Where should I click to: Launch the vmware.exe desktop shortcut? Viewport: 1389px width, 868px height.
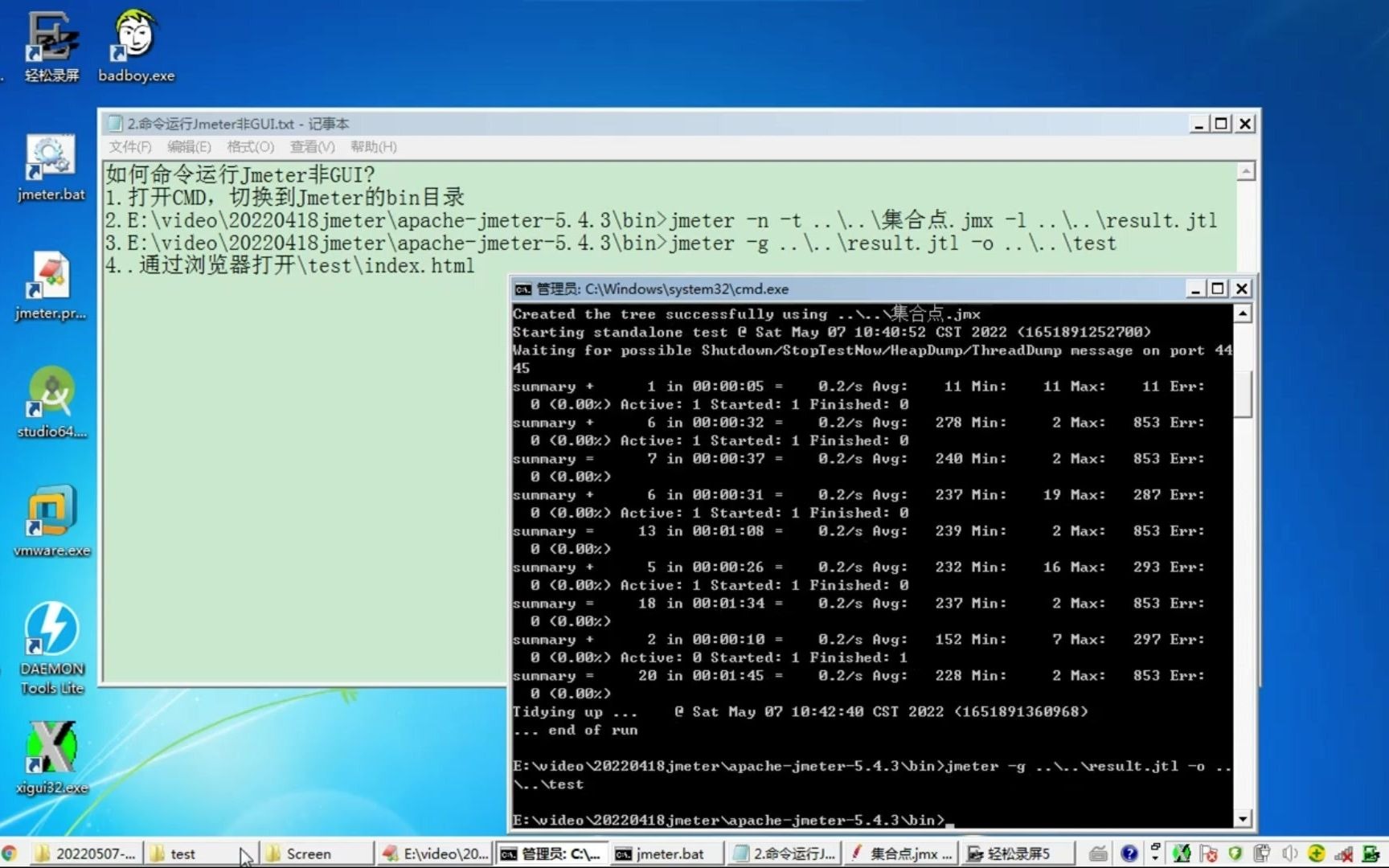(51, 522)
